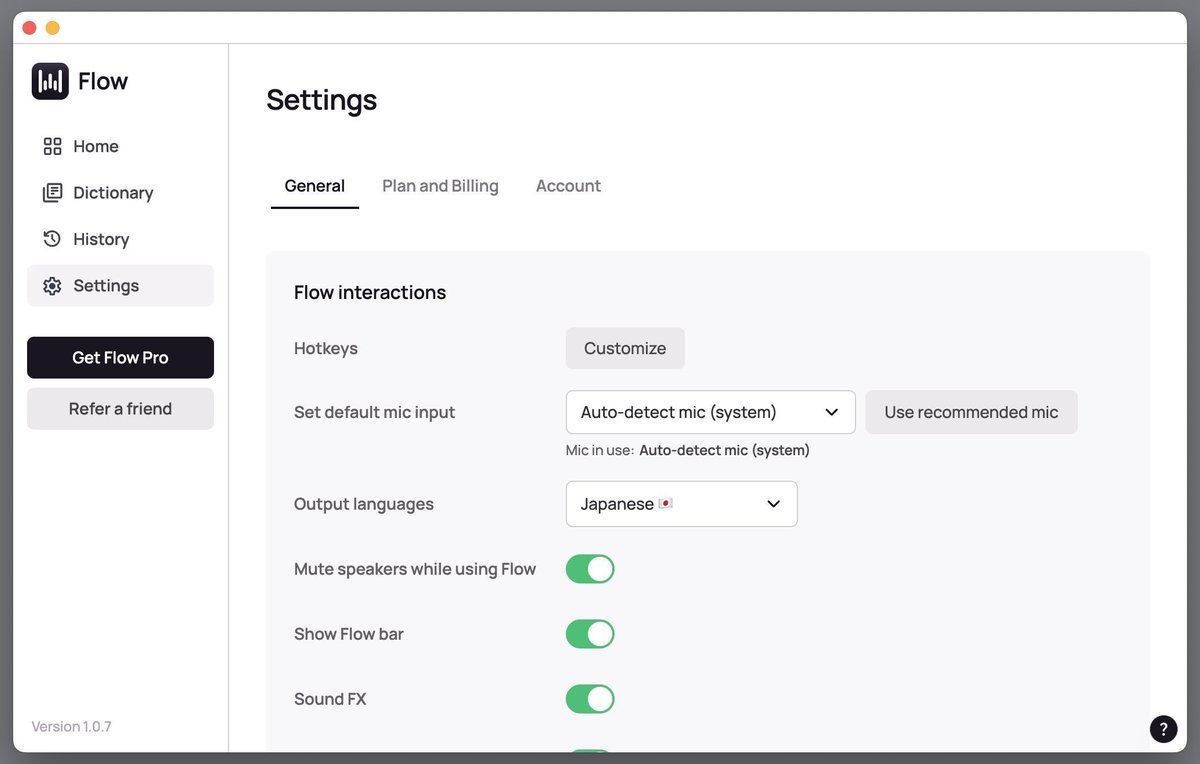Disable the Sound FX switch
Screen dimensions: 1200x764
(590, 699)
